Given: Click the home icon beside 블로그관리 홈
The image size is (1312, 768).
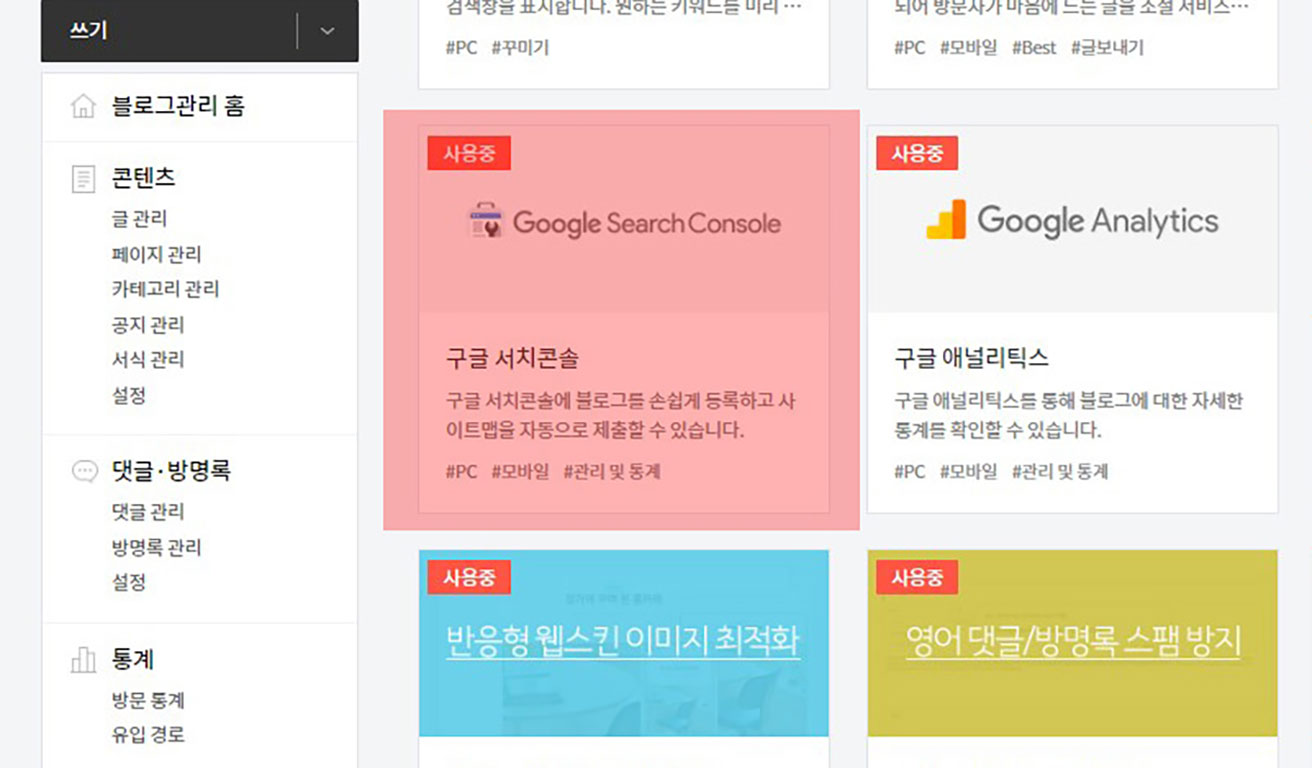Looking at the screenshot, I should coord(84,106).
